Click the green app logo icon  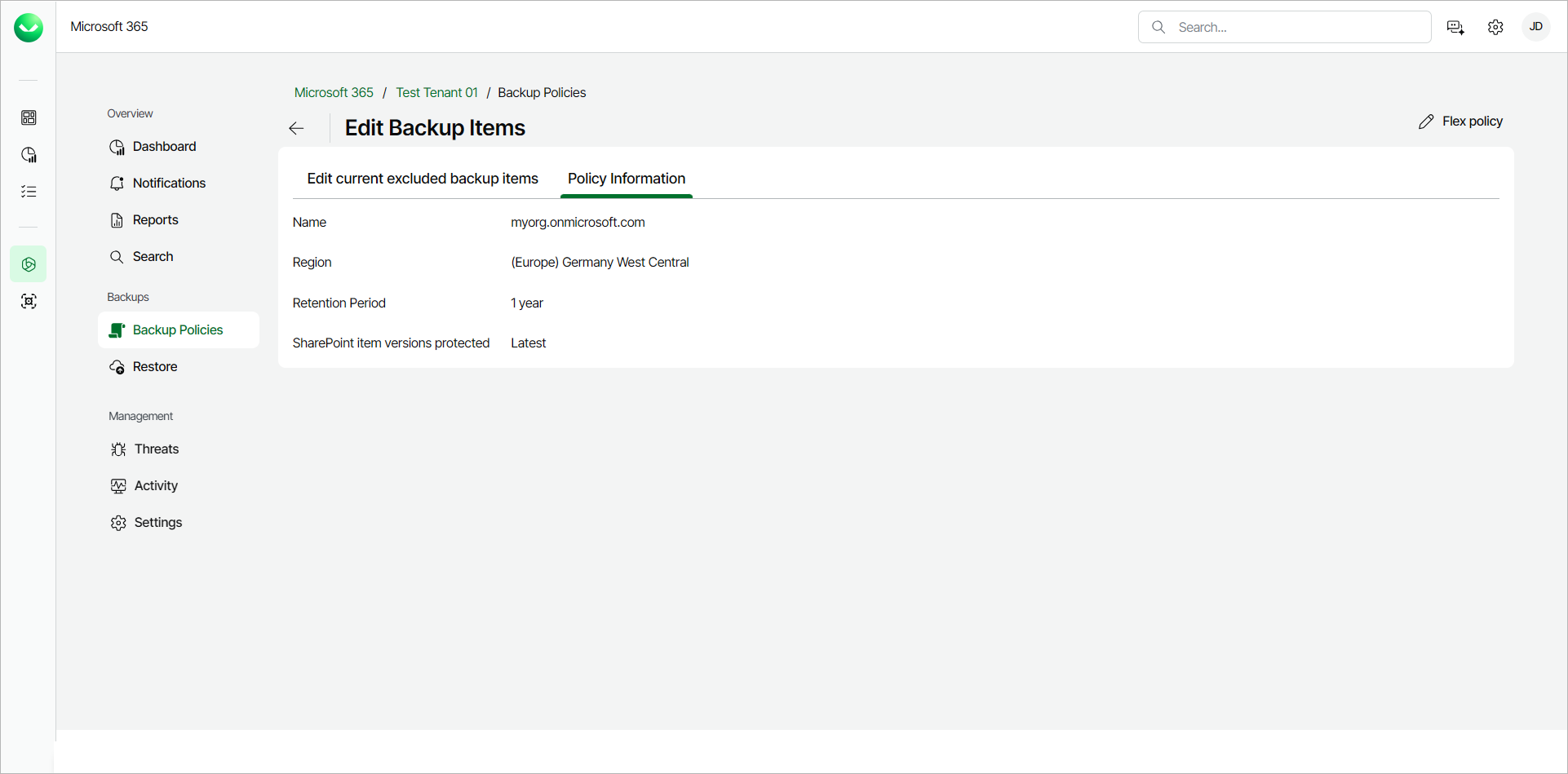tap(29, 28)
